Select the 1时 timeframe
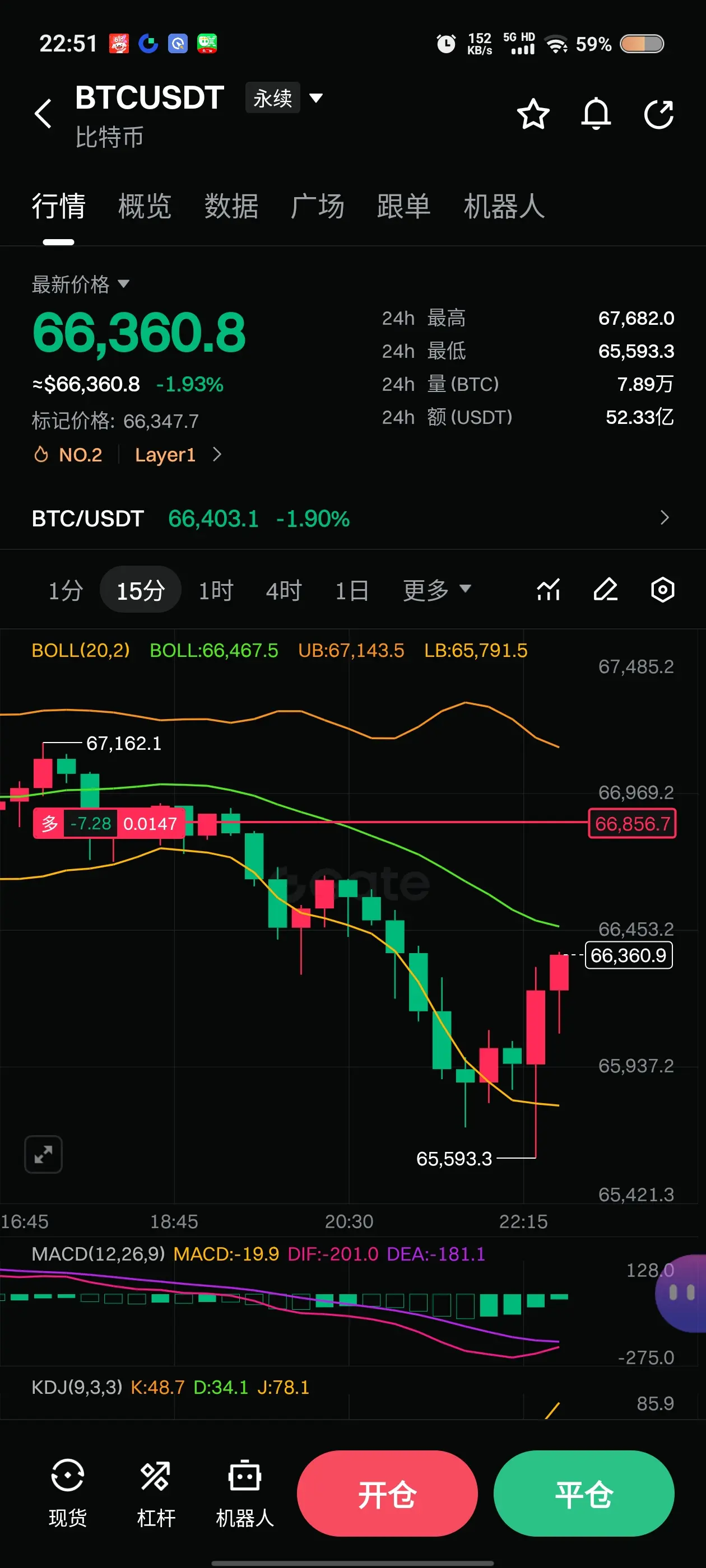This screenshot has width=706, height=1568. click(x=216, y=590)
